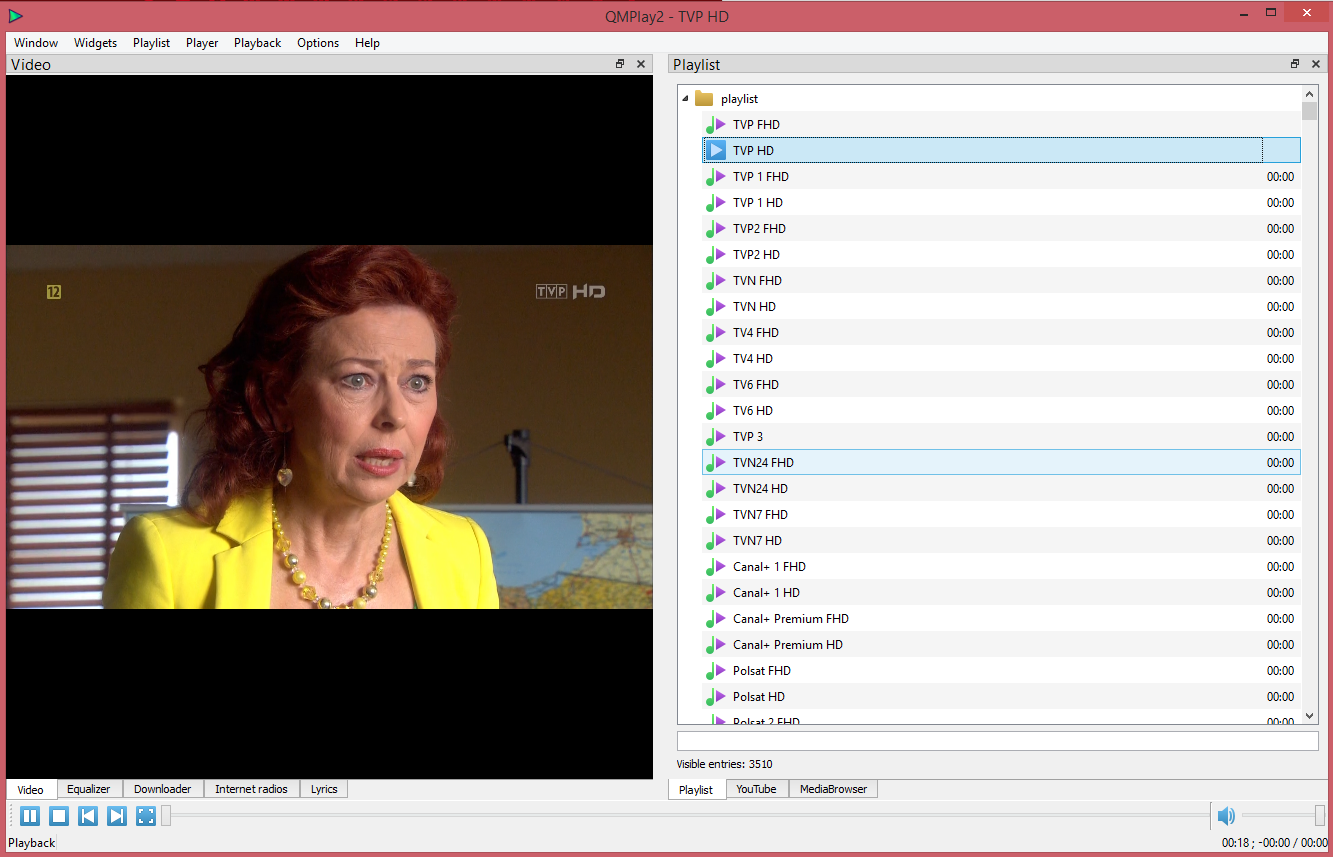Click the video display area
Screen dimensions: 1333x857
point(330,427)
